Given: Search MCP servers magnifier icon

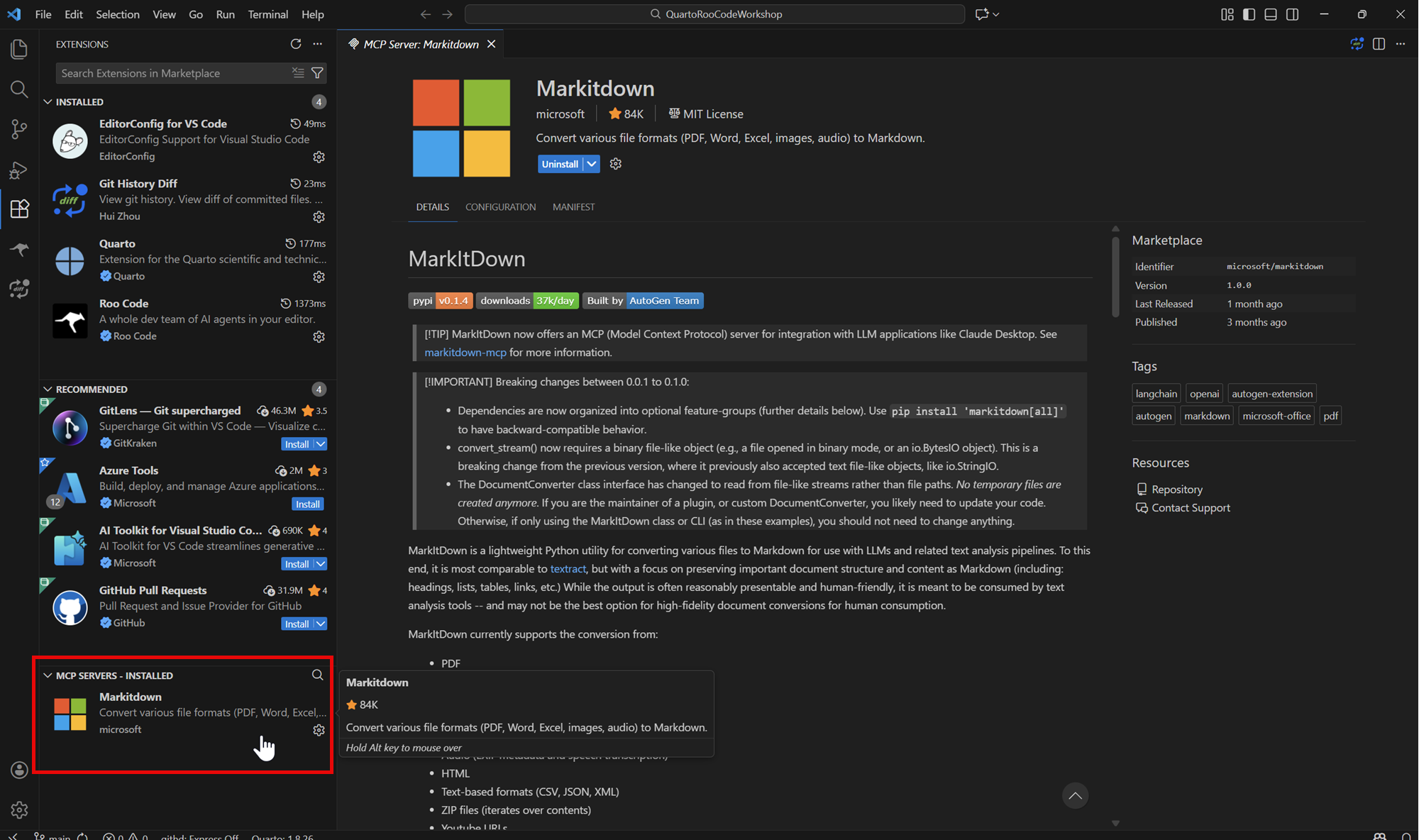Looking at the screenshot, I should (318, 675).
